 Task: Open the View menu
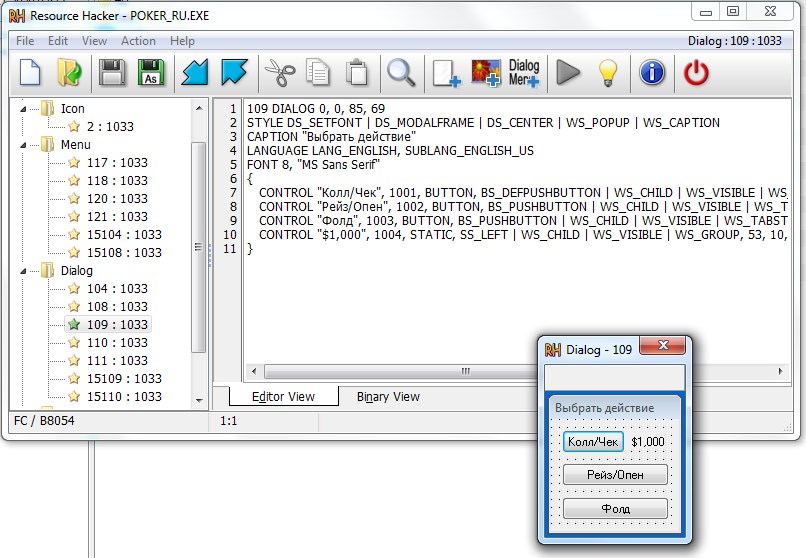[94, 41]
